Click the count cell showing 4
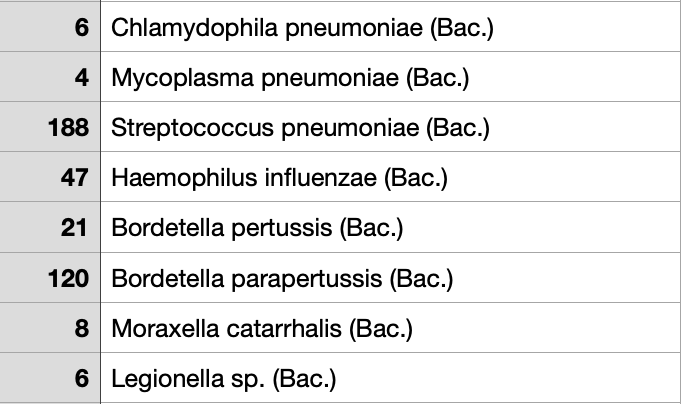This screenshot has height=404, width=684. [50, 77]
